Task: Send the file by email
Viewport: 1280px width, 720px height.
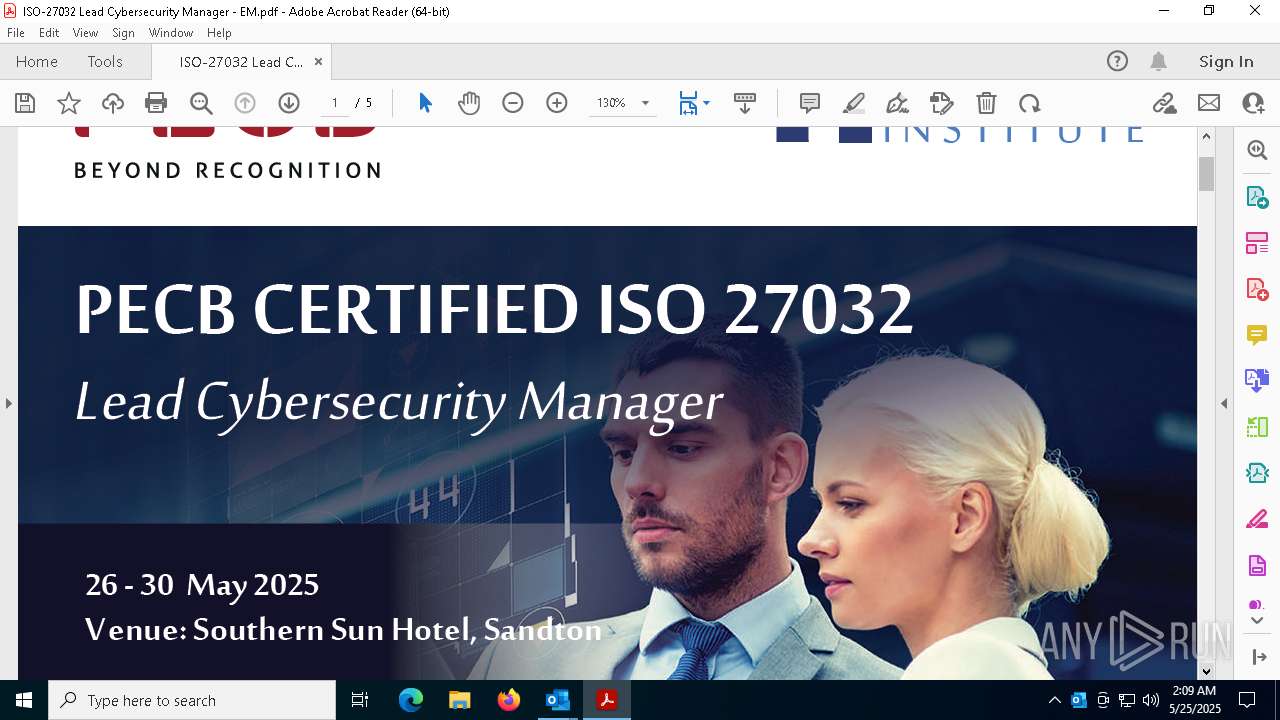Action: [x=1209, y=103]
